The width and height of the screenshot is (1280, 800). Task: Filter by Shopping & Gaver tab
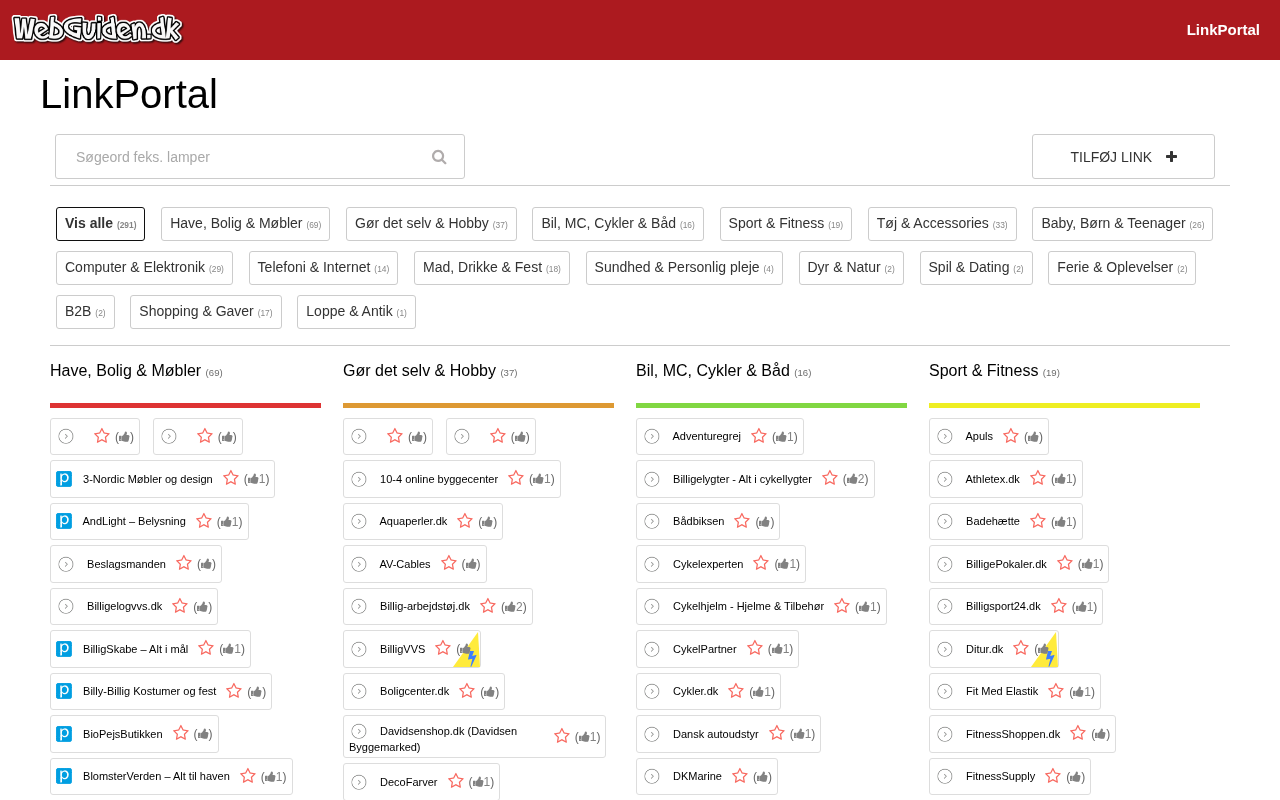[x=206, y=312]
